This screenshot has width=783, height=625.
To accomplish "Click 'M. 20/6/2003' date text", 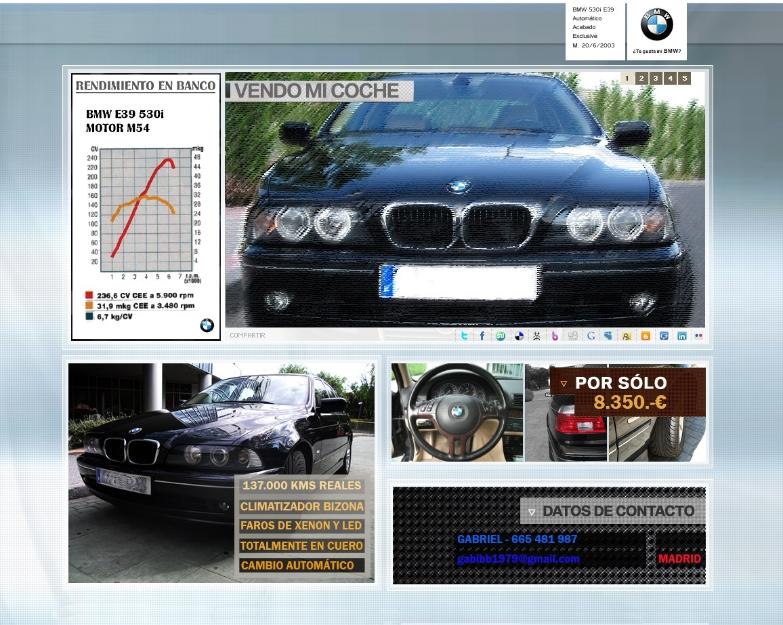I will (x=594, y=45).
